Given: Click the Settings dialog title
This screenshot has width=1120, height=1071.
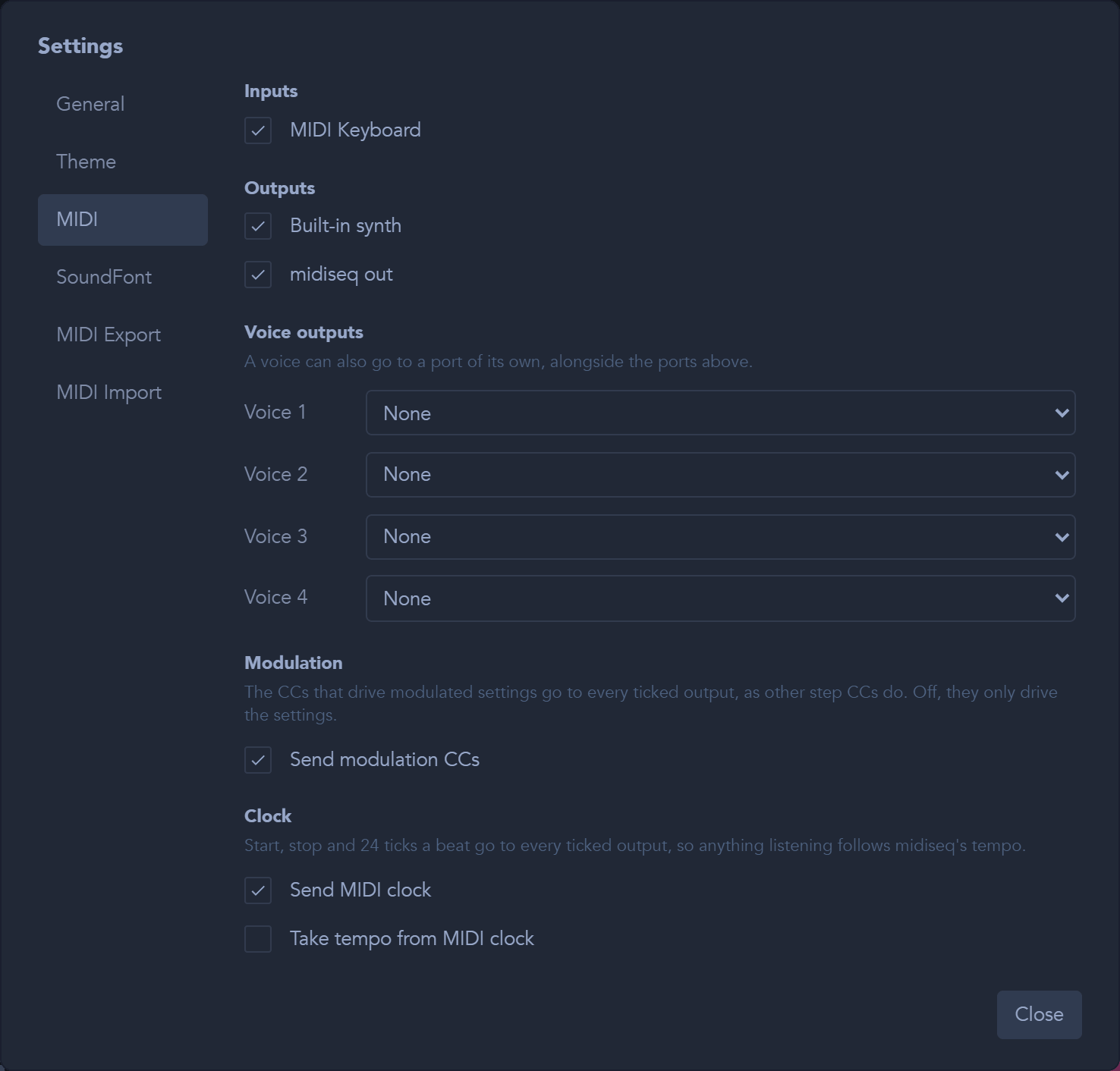Looking at the screenshot, I should [x=80, y=46].
